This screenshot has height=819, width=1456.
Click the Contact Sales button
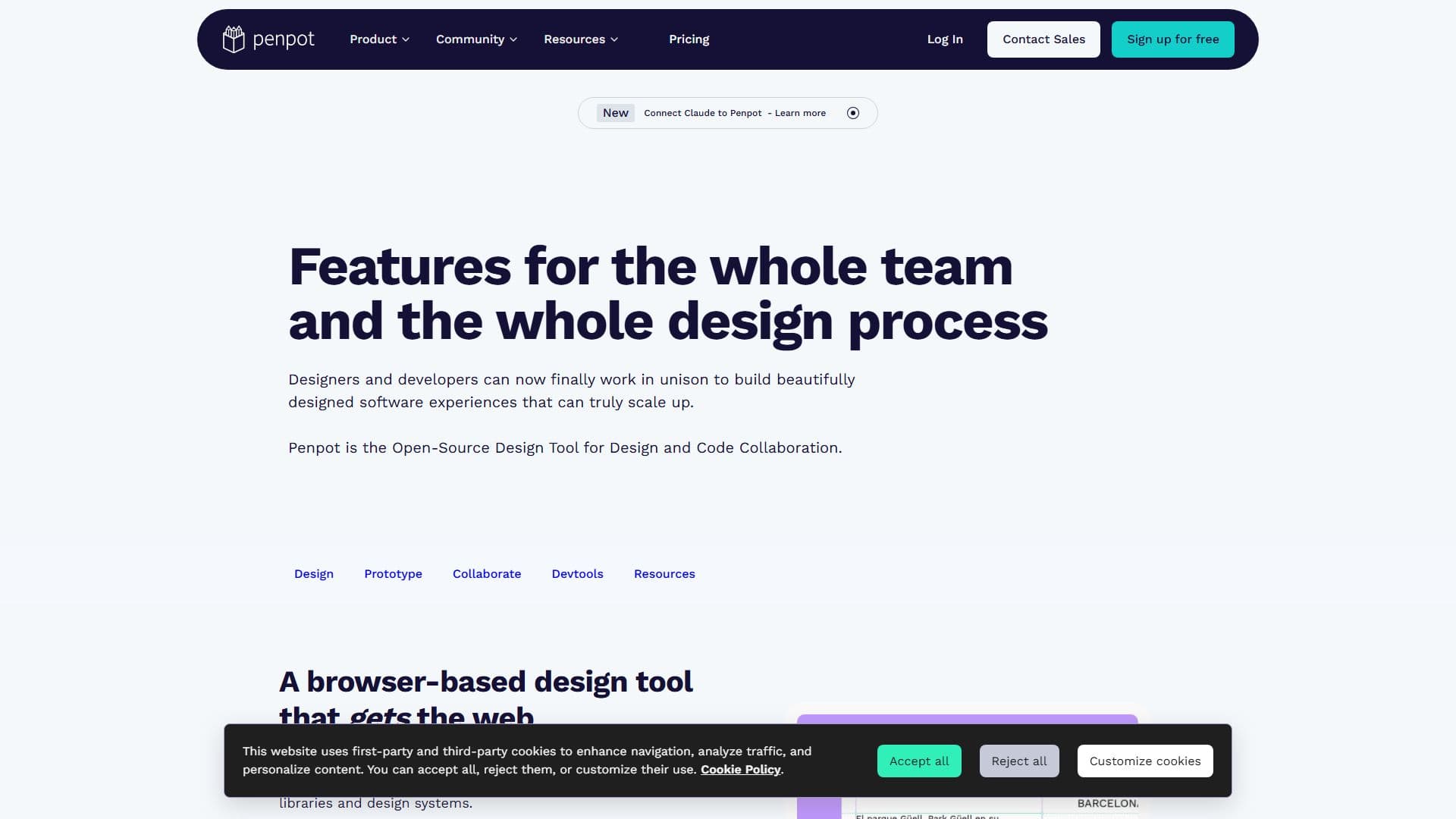(1043, 39)
